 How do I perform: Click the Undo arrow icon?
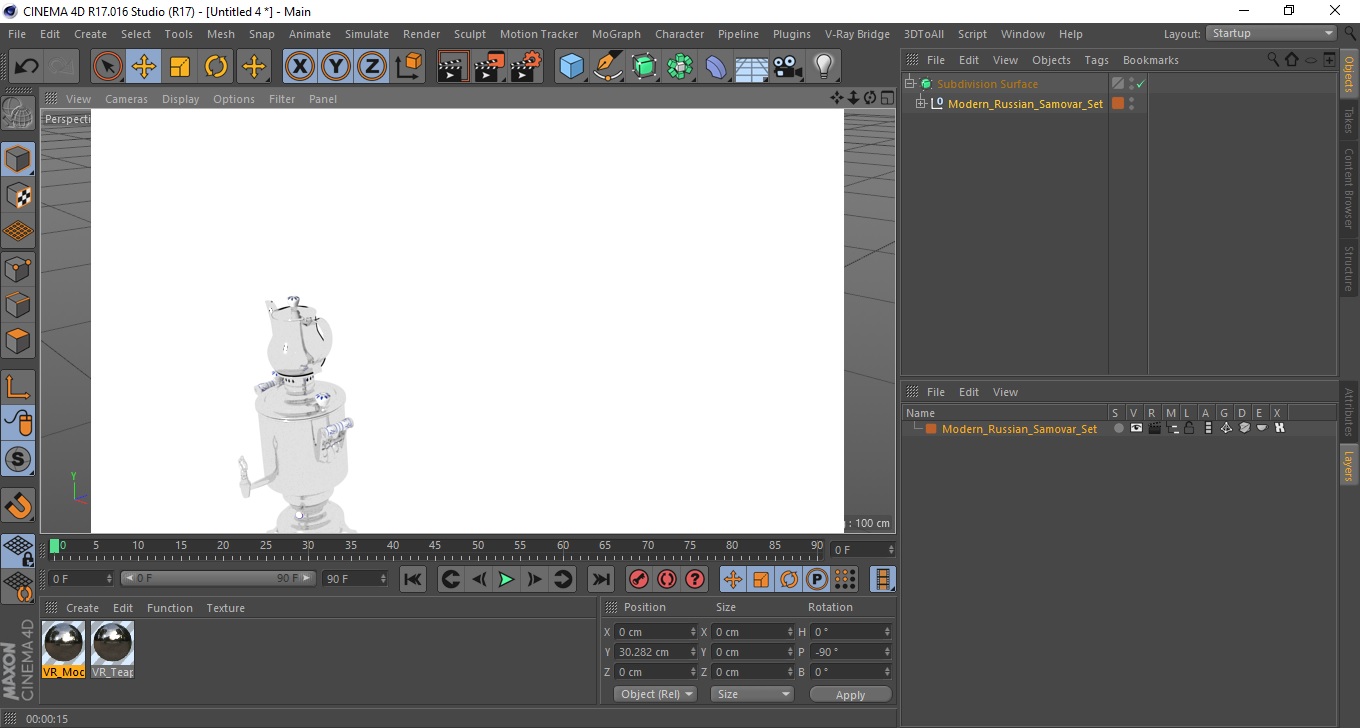pyautogui.click(x=26, y=67)
